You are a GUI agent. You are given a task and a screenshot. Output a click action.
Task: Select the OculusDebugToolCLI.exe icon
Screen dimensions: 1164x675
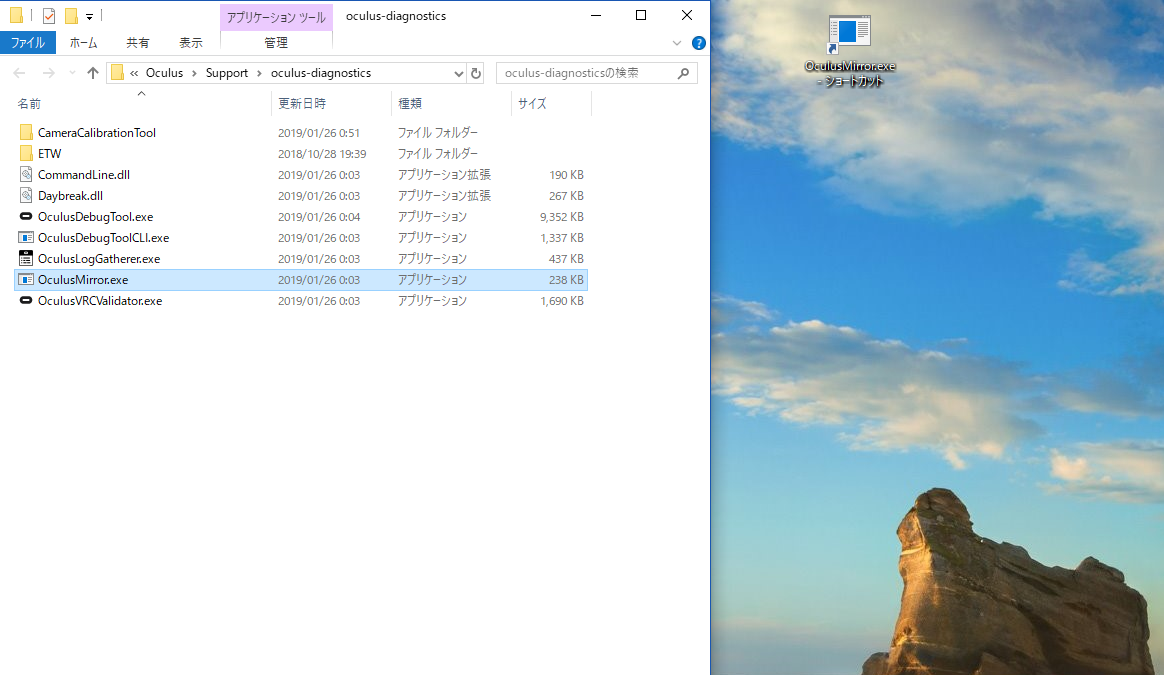coord(26,238)
